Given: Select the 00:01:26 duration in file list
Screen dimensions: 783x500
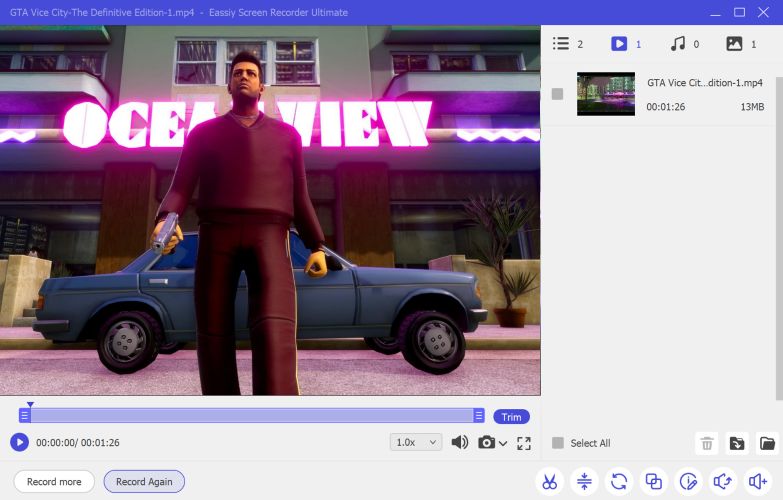Looking at the screenshot, I should [x=666, y=107].
